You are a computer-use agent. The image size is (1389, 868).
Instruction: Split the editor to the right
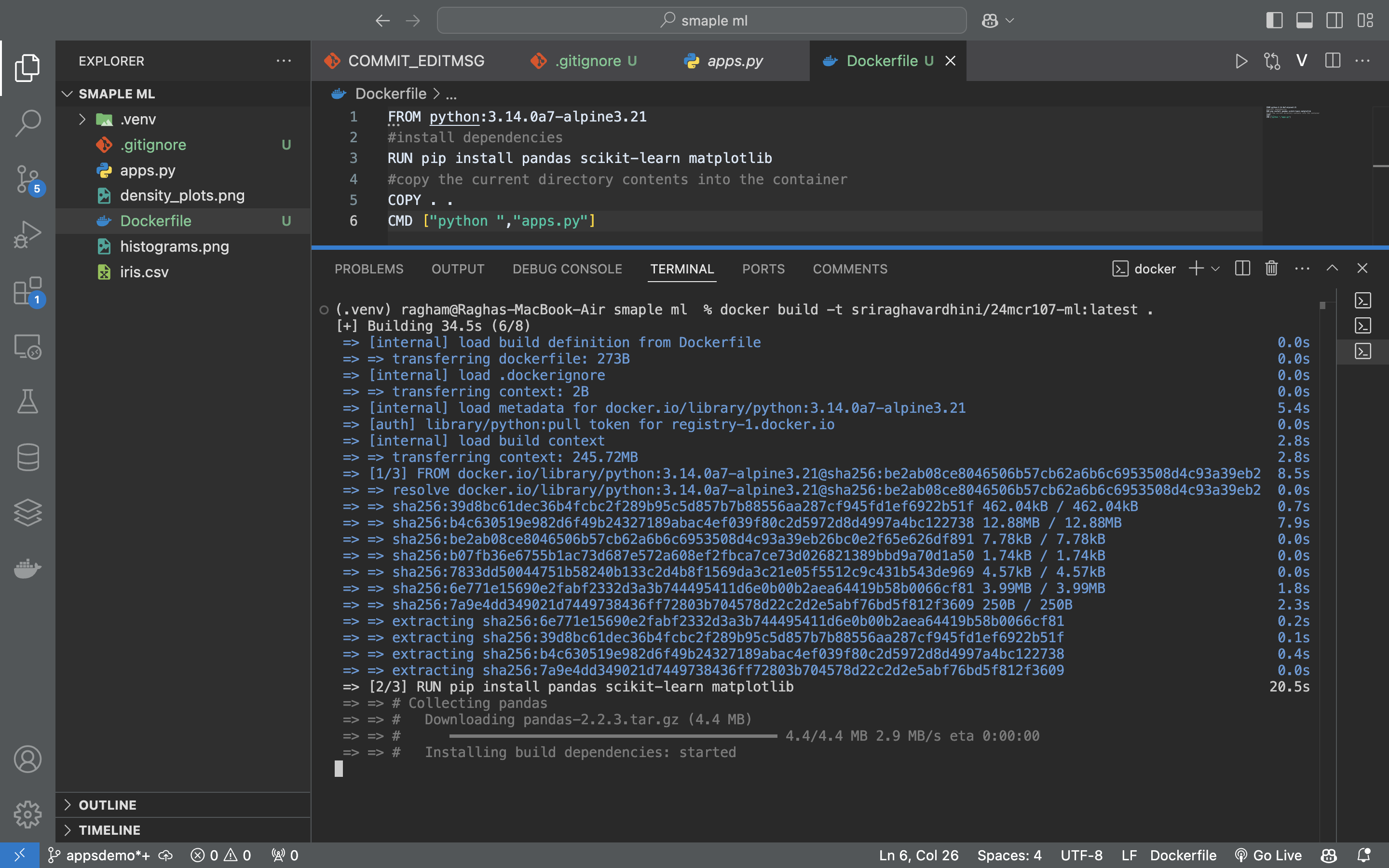[x=1332, y=61]
